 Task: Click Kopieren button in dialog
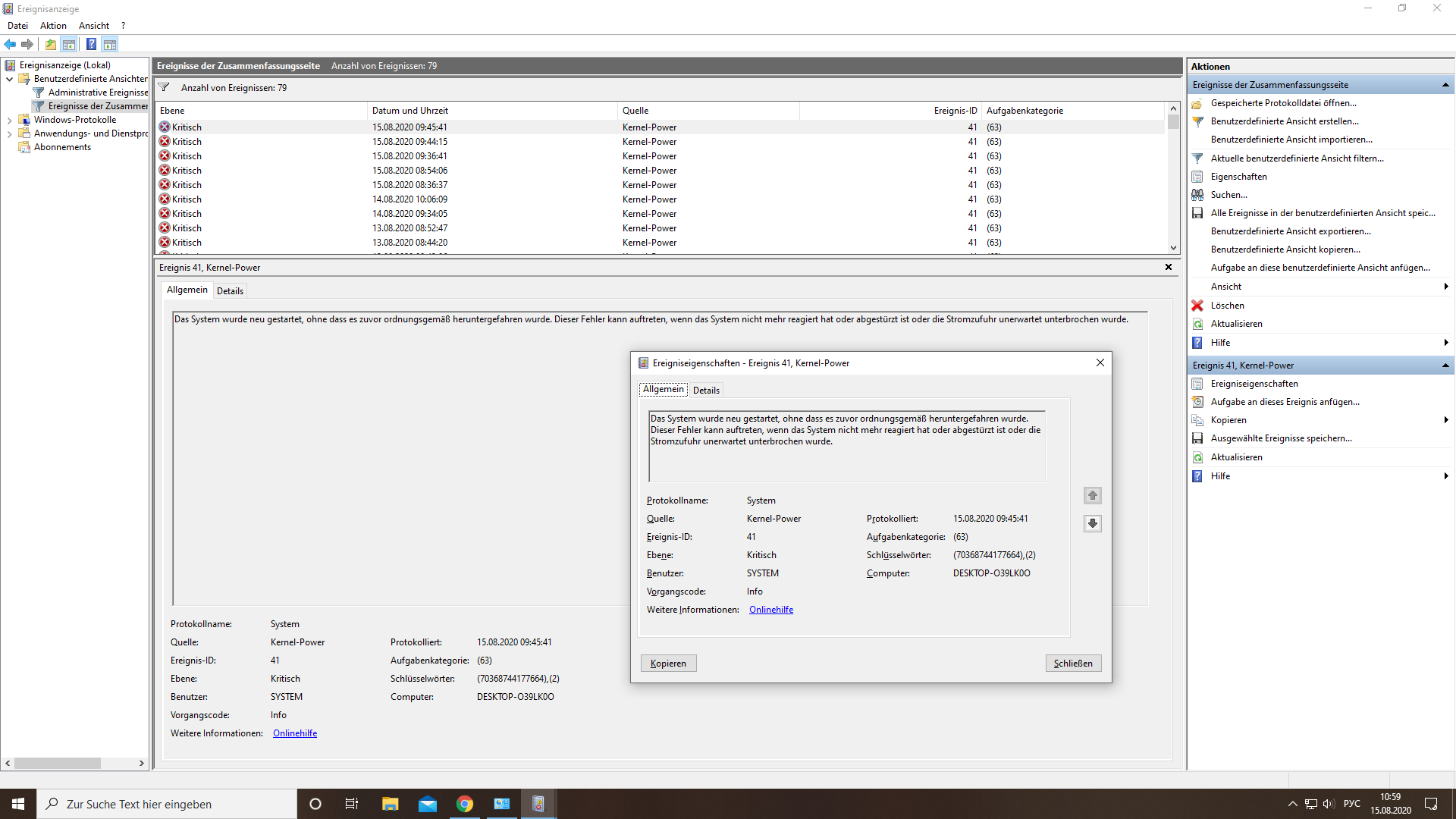(x=668, y=664)
